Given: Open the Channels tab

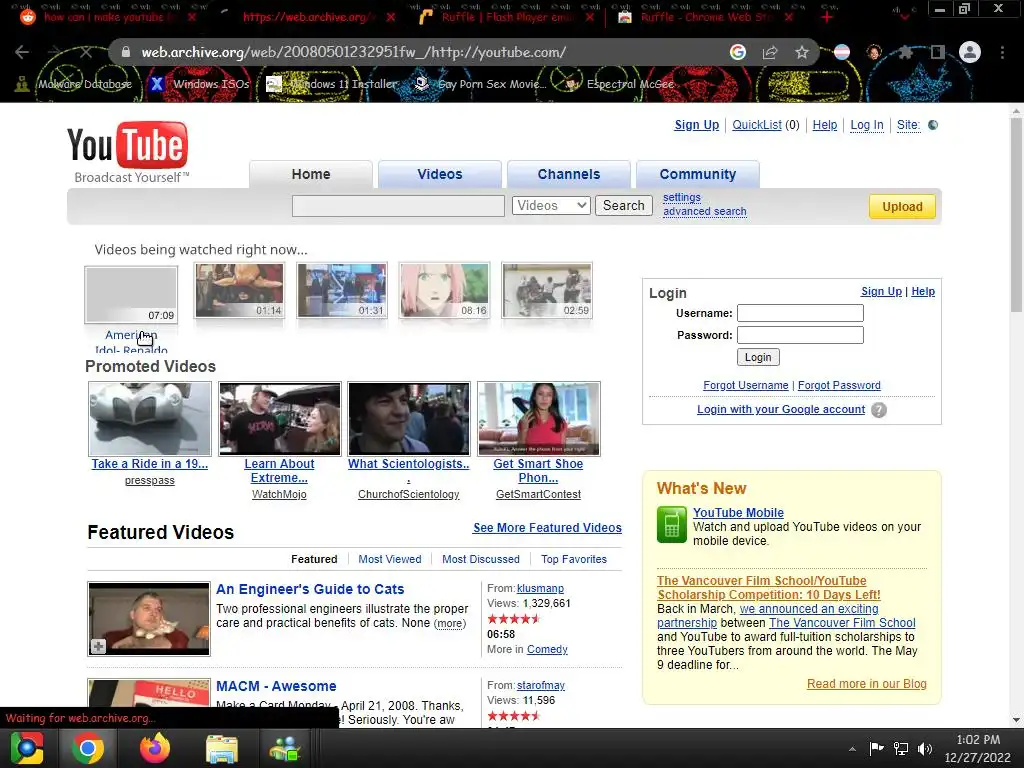Looking at the screenshot, I should (x=569, y=174).
